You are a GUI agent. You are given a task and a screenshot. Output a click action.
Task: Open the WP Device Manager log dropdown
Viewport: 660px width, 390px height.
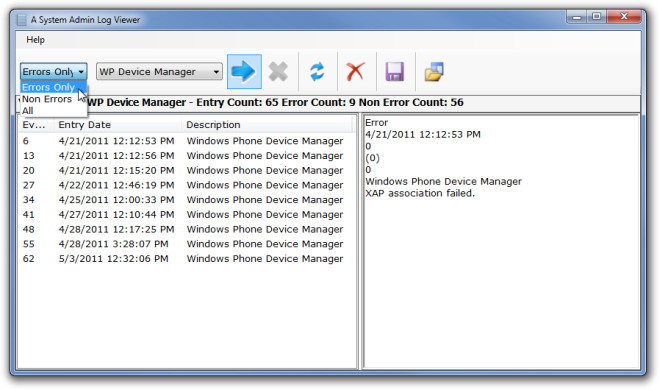point(159,72)
